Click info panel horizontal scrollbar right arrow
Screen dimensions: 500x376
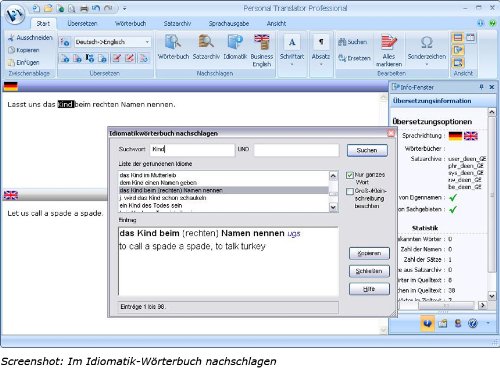[482, 305]
